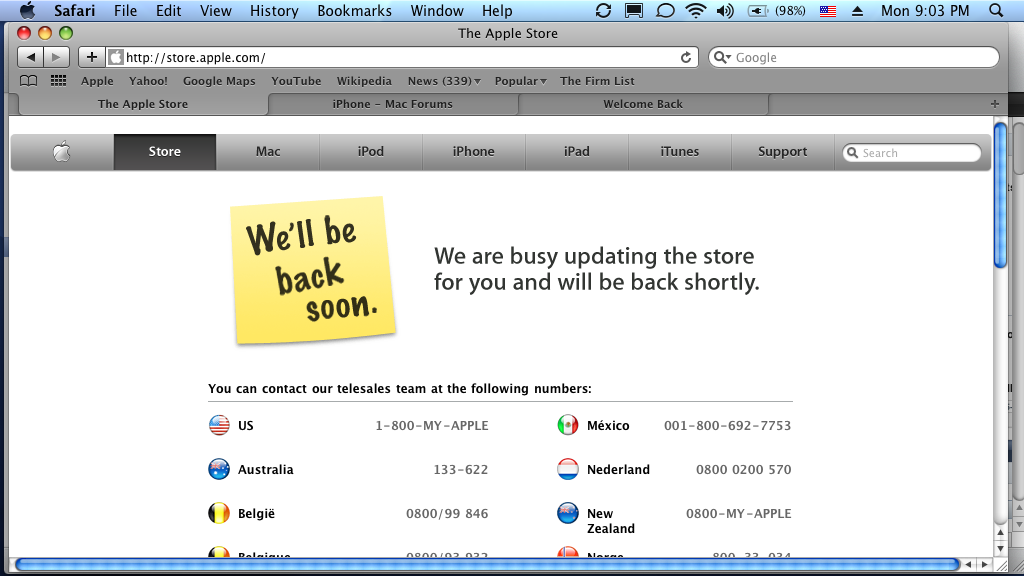Image resolution: width=1024 pixels, height=576 pixels.
Task: Click the clock showing Mon 9:03 PM
Action: (925, 10)
